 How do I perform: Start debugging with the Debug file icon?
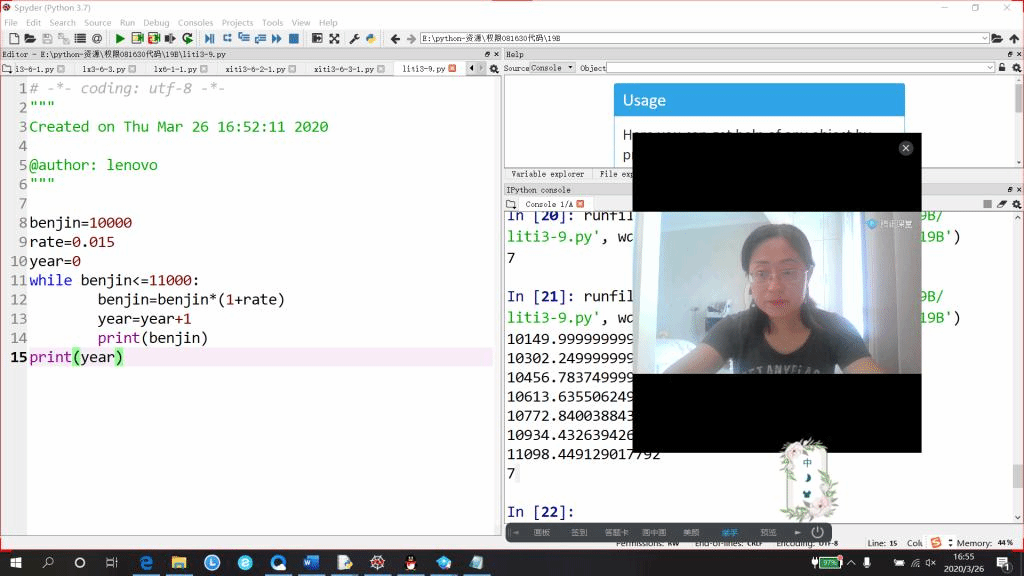[x=209, y=38]
